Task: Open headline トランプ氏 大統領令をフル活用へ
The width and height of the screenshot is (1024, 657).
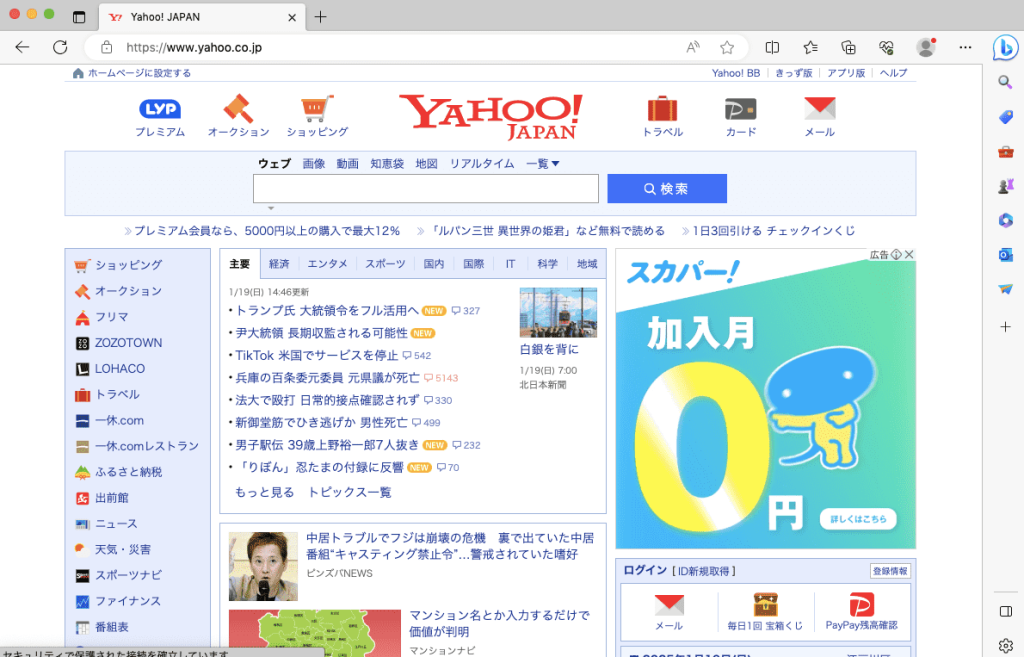Action: coord(327,310)
